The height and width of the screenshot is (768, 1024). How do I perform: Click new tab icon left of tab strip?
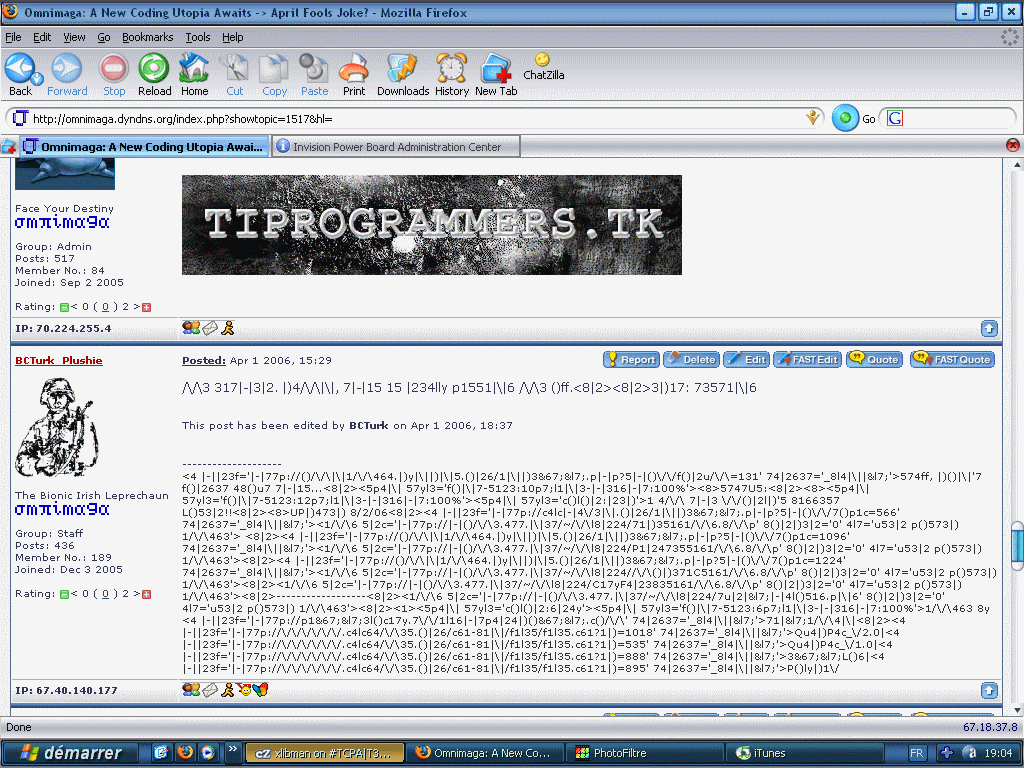click(8, 147)
